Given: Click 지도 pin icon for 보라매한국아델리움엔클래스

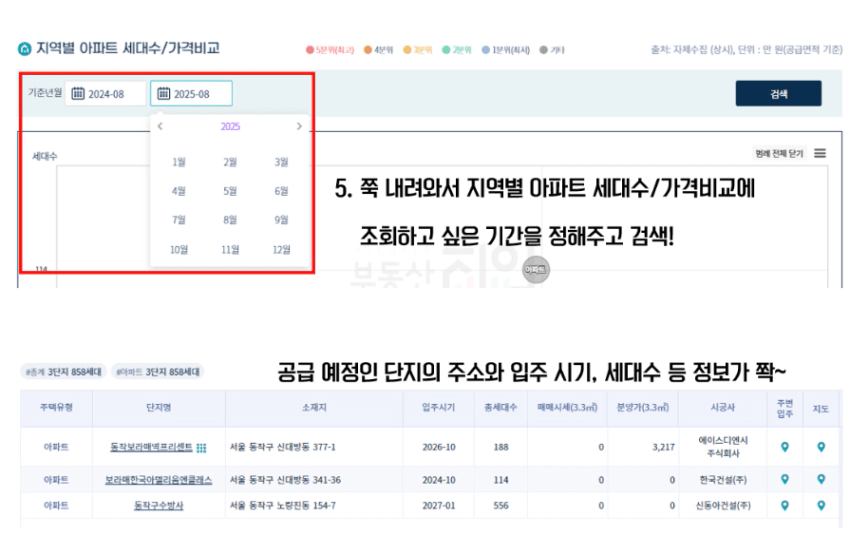Looking at the screenshot, I should pyautogui.click(x=821, y=480).
